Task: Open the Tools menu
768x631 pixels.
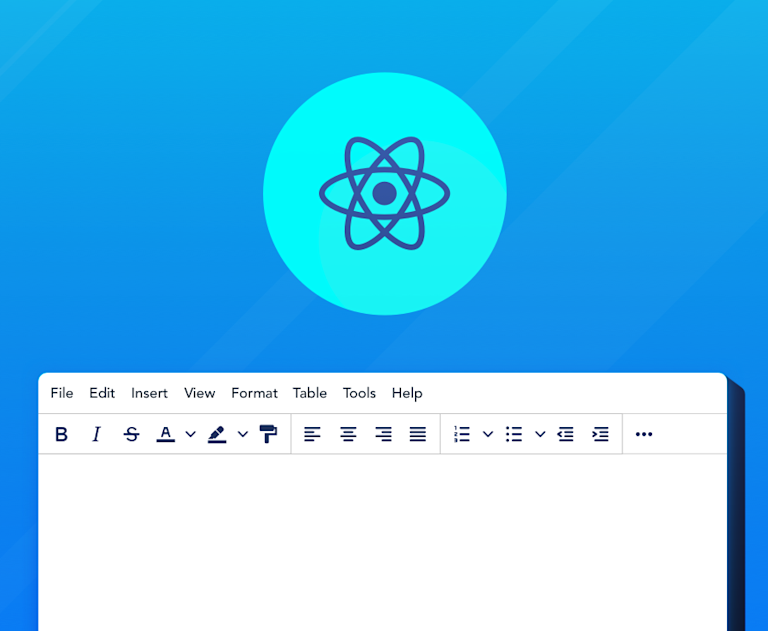Action: [359, 393]
